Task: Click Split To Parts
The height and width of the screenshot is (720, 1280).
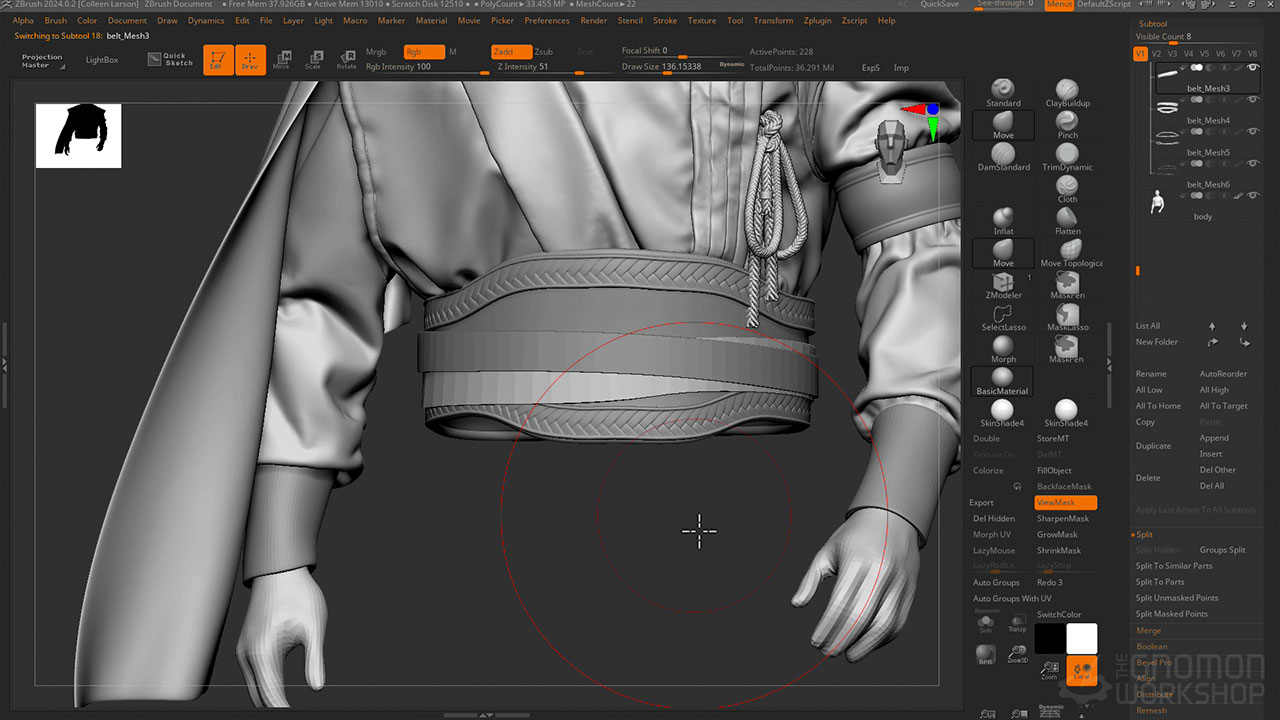Action: (1160, 582)
